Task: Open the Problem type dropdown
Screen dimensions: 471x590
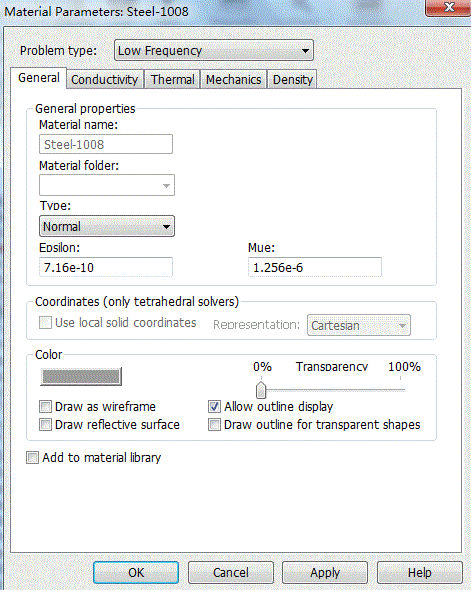Action: pyautogui.click(x=214, y=50)
